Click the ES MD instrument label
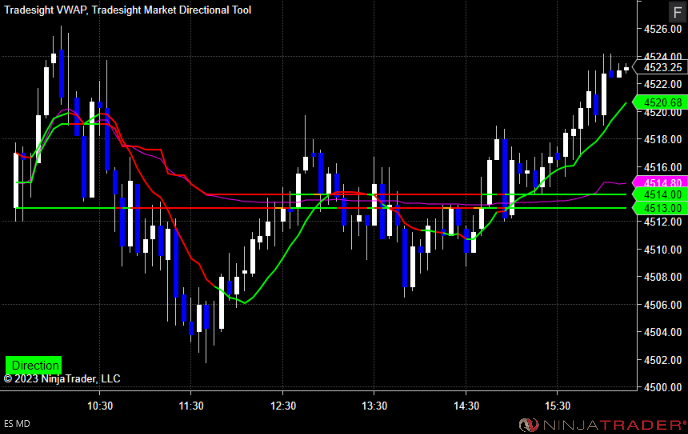The height and width of the screenshot is (434, 688). point(17,423)
